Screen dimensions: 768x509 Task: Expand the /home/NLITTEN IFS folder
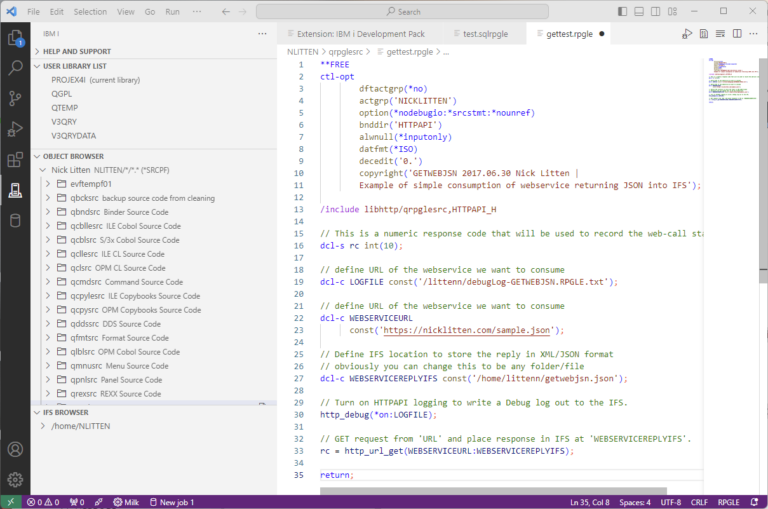click(x=43, y=426)
